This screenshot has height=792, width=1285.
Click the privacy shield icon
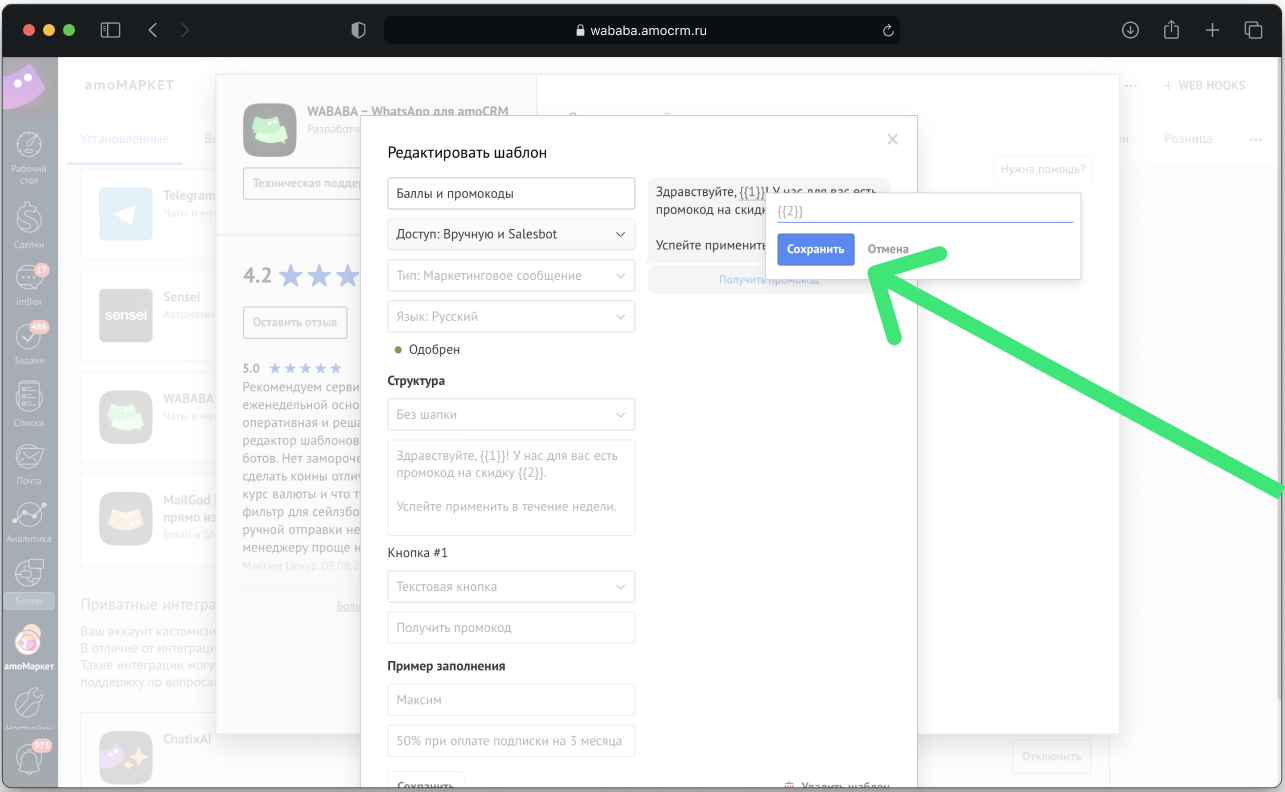358,30
